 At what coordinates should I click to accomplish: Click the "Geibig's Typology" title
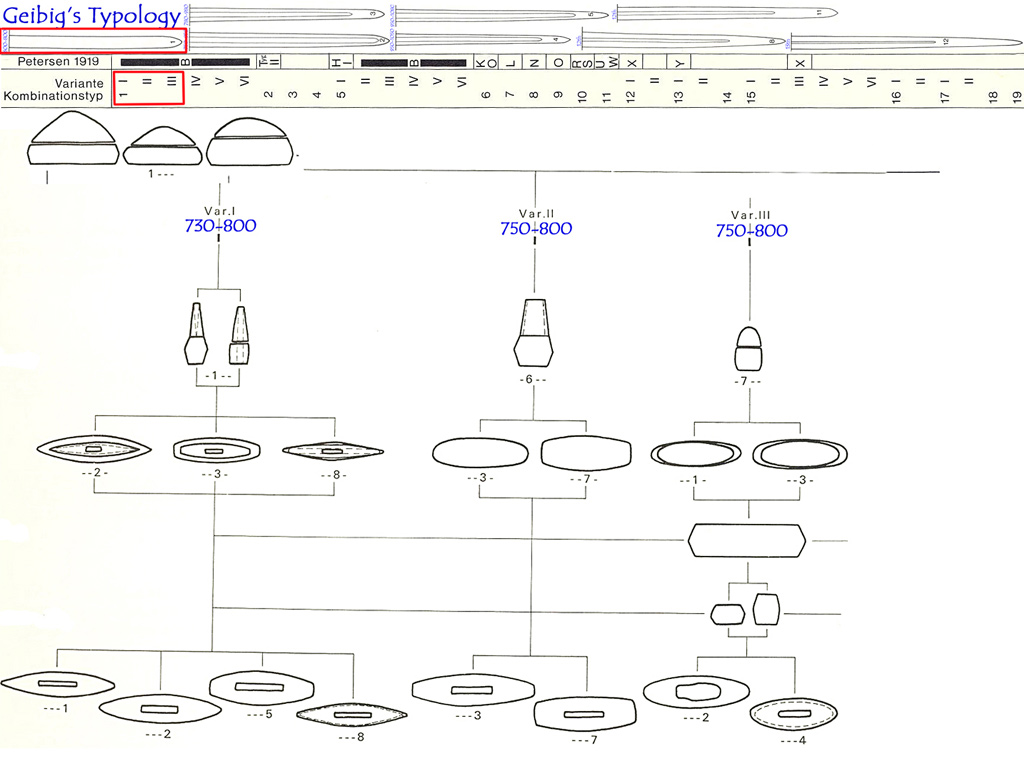point(92,15)
